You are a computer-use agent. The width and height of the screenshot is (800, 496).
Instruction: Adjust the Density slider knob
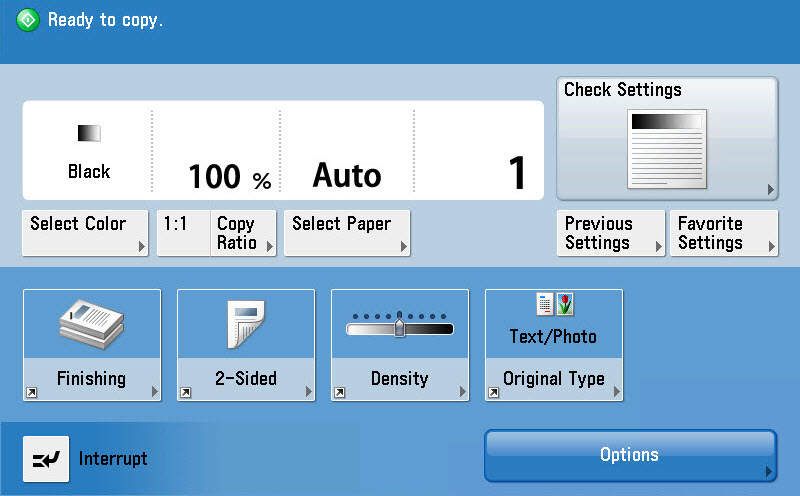point(399,327)
